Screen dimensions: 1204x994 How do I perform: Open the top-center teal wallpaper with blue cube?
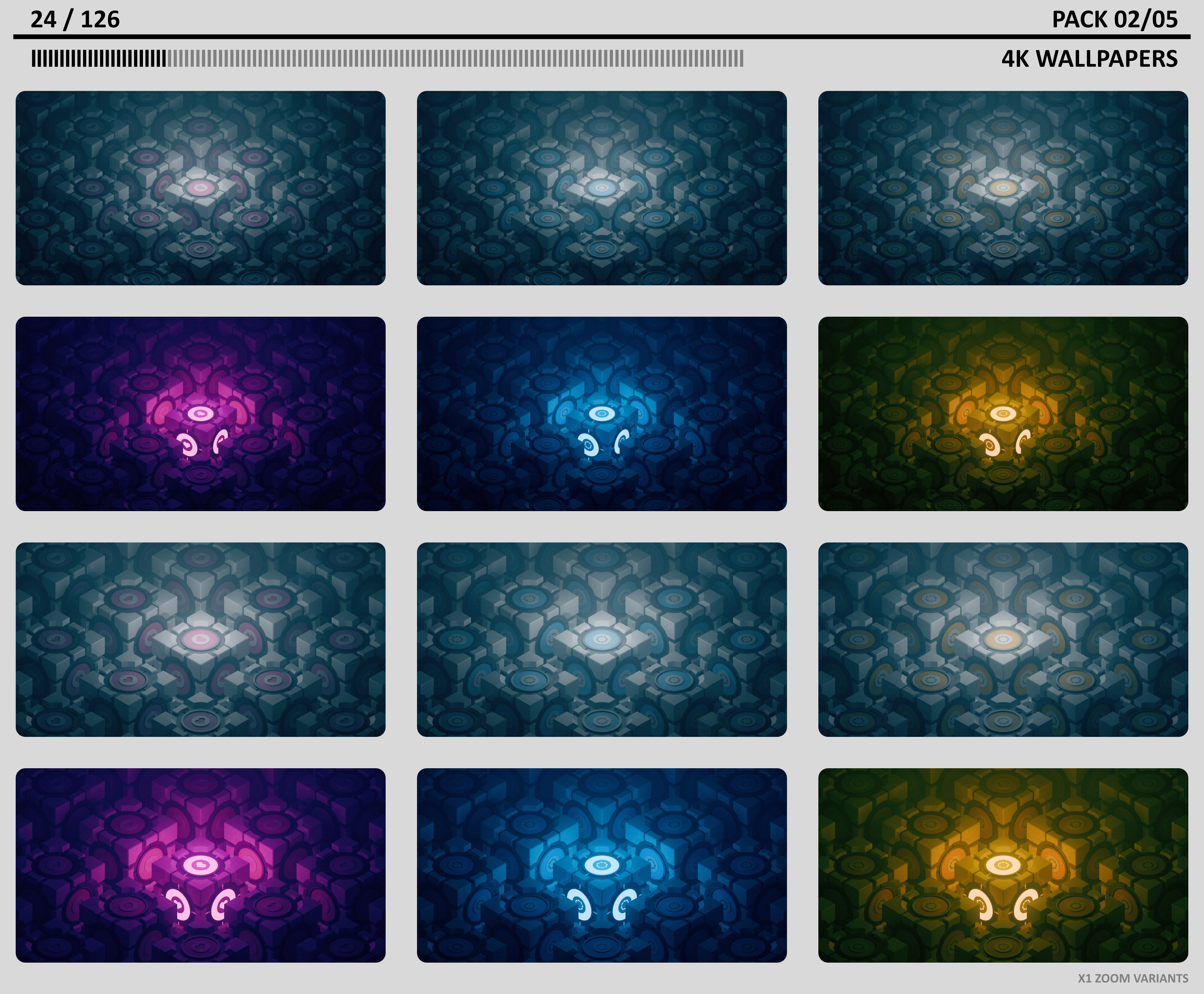point(602,188)
